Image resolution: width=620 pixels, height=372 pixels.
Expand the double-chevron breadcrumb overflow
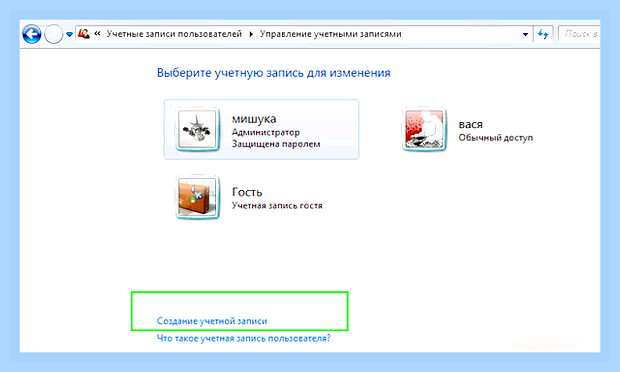point(97,34)
